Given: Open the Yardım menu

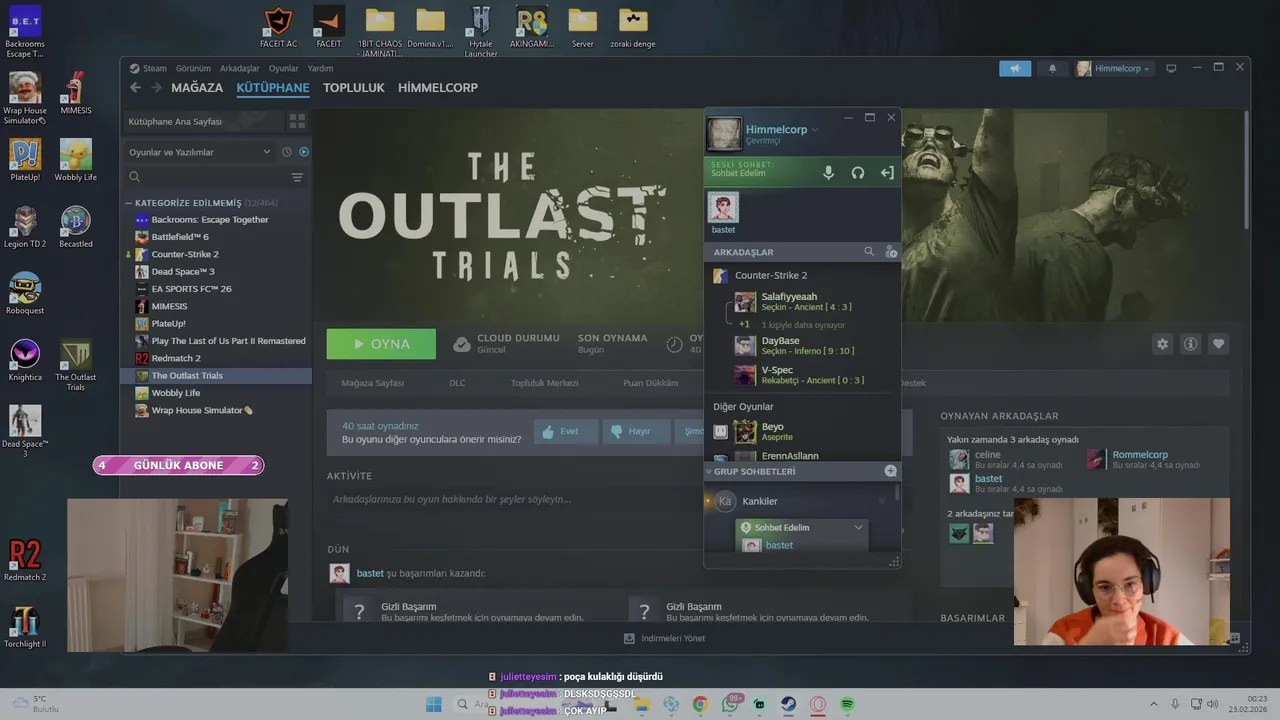Looking at the screenshot, I should pyautogui.click(x=321, y=69).
